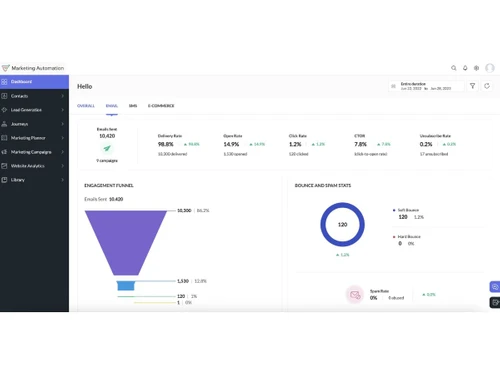Click the pink Spam Rate envelope icon
Screen dimensions: 500x375
355,295
